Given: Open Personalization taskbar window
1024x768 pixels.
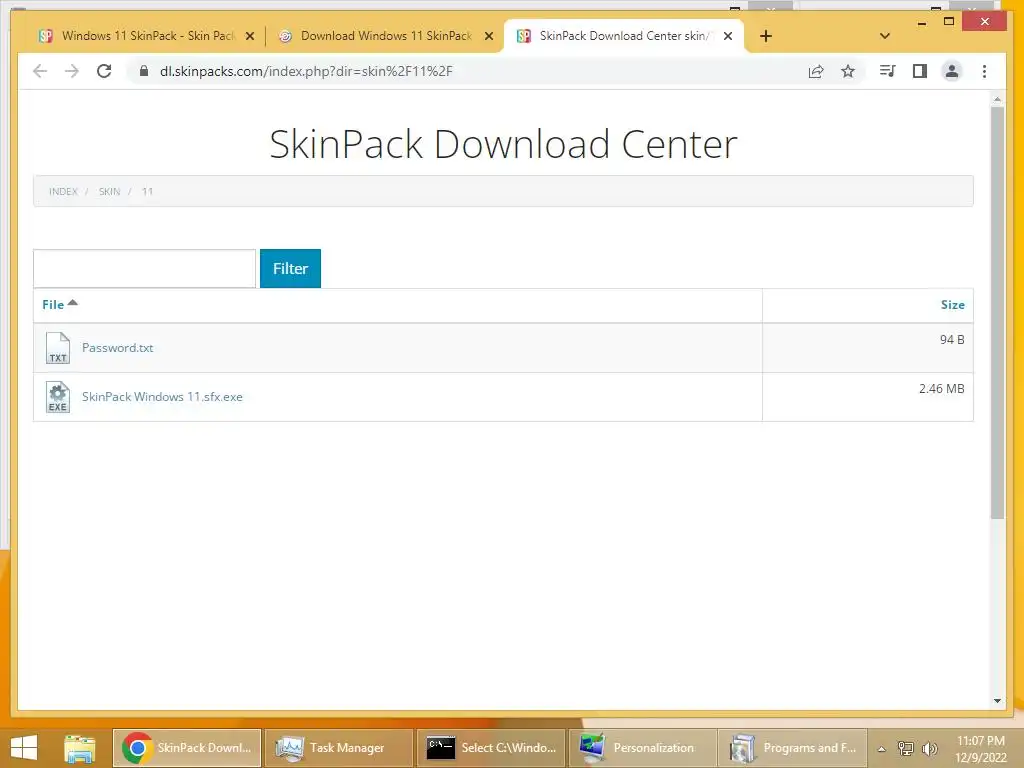Looking at the screenshot, I should (643, 748).
